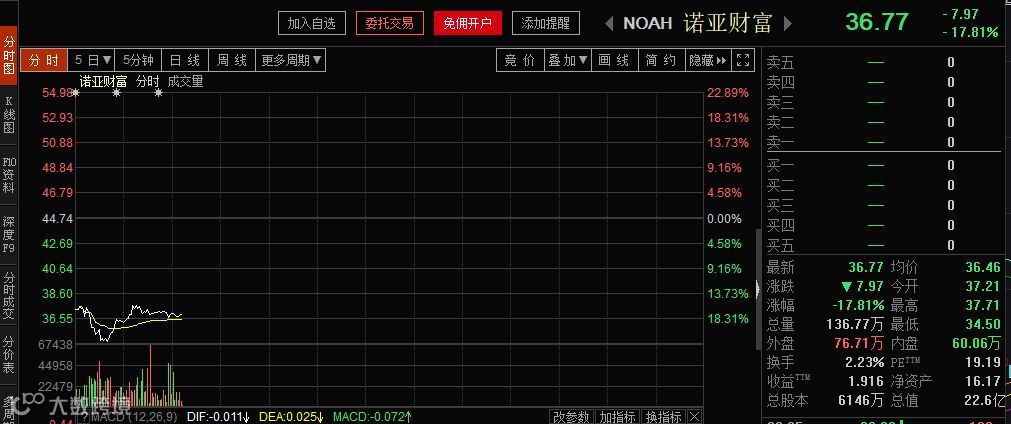Viewport: 1011px width, 424px height.
Task: Click the 换手 2.23% value
Action: [865, 362]
